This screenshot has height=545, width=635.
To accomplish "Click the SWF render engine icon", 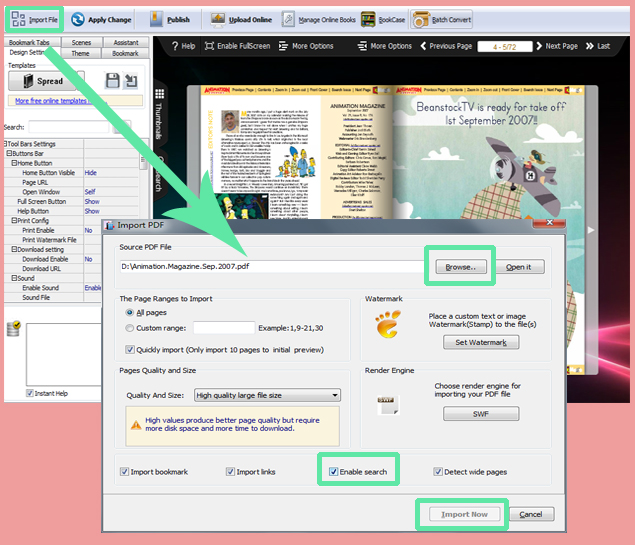I will tap(388, 405).
